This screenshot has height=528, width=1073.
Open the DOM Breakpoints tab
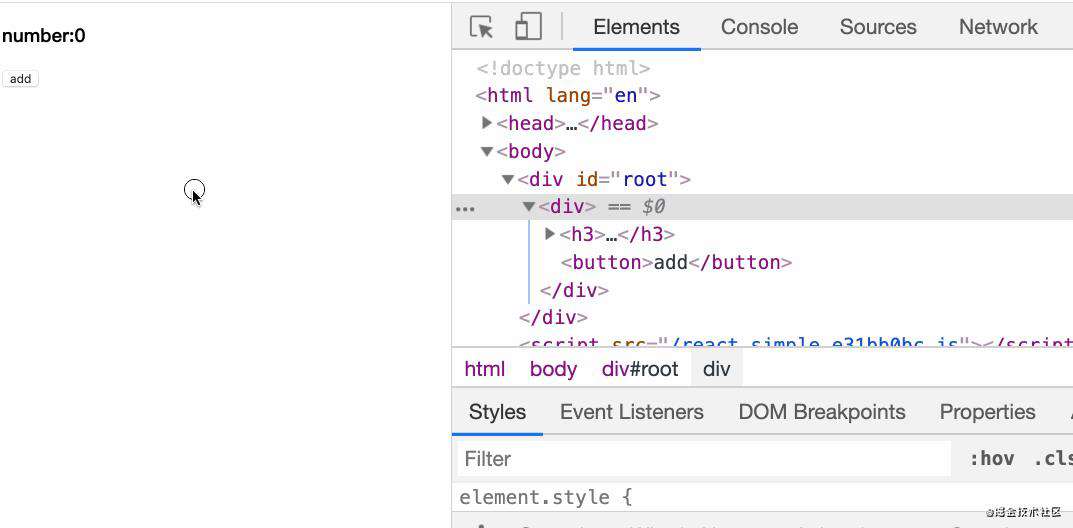tap(822, 412)
